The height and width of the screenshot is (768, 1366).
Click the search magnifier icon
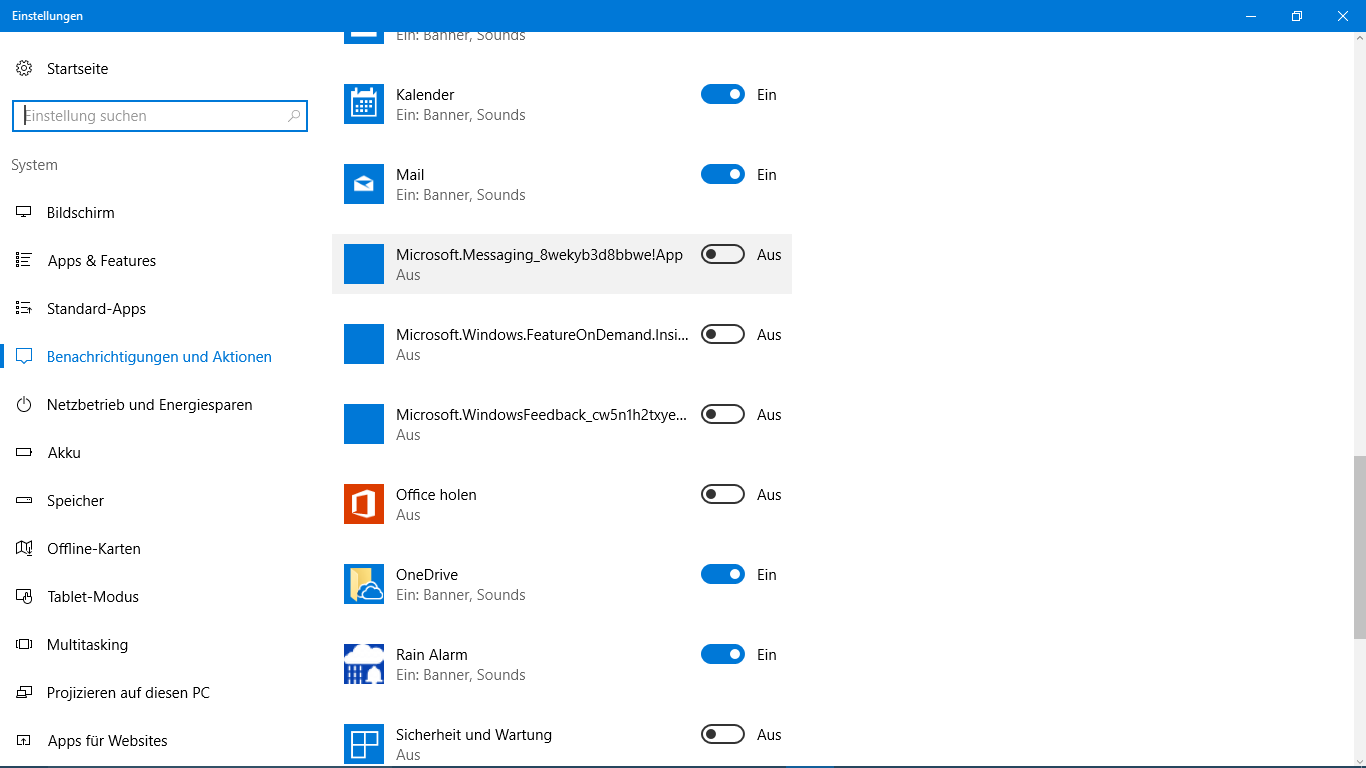(x=294, y=116)
